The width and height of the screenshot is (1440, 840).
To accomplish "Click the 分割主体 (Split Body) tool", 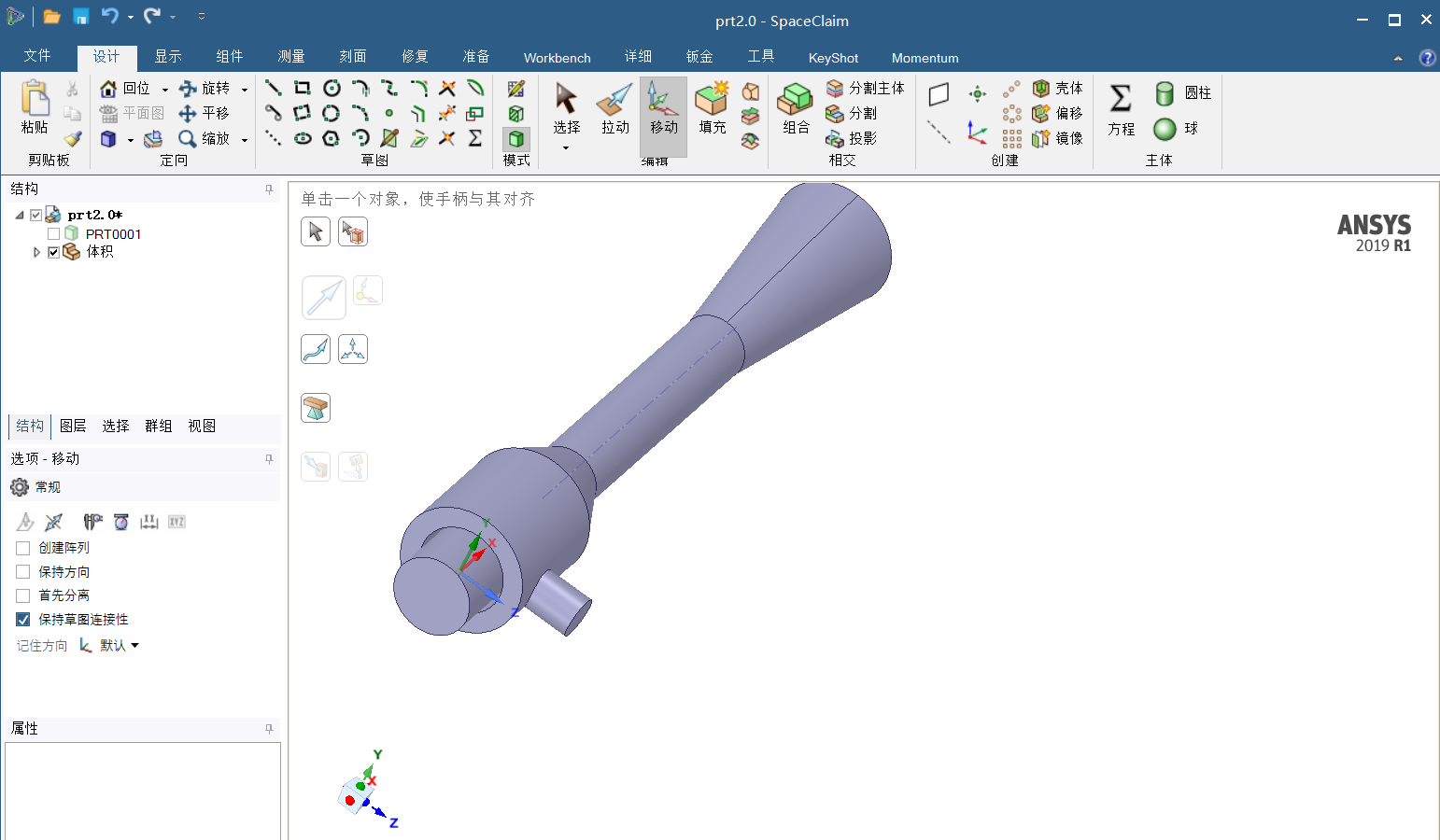I will [x=865, y=88].
